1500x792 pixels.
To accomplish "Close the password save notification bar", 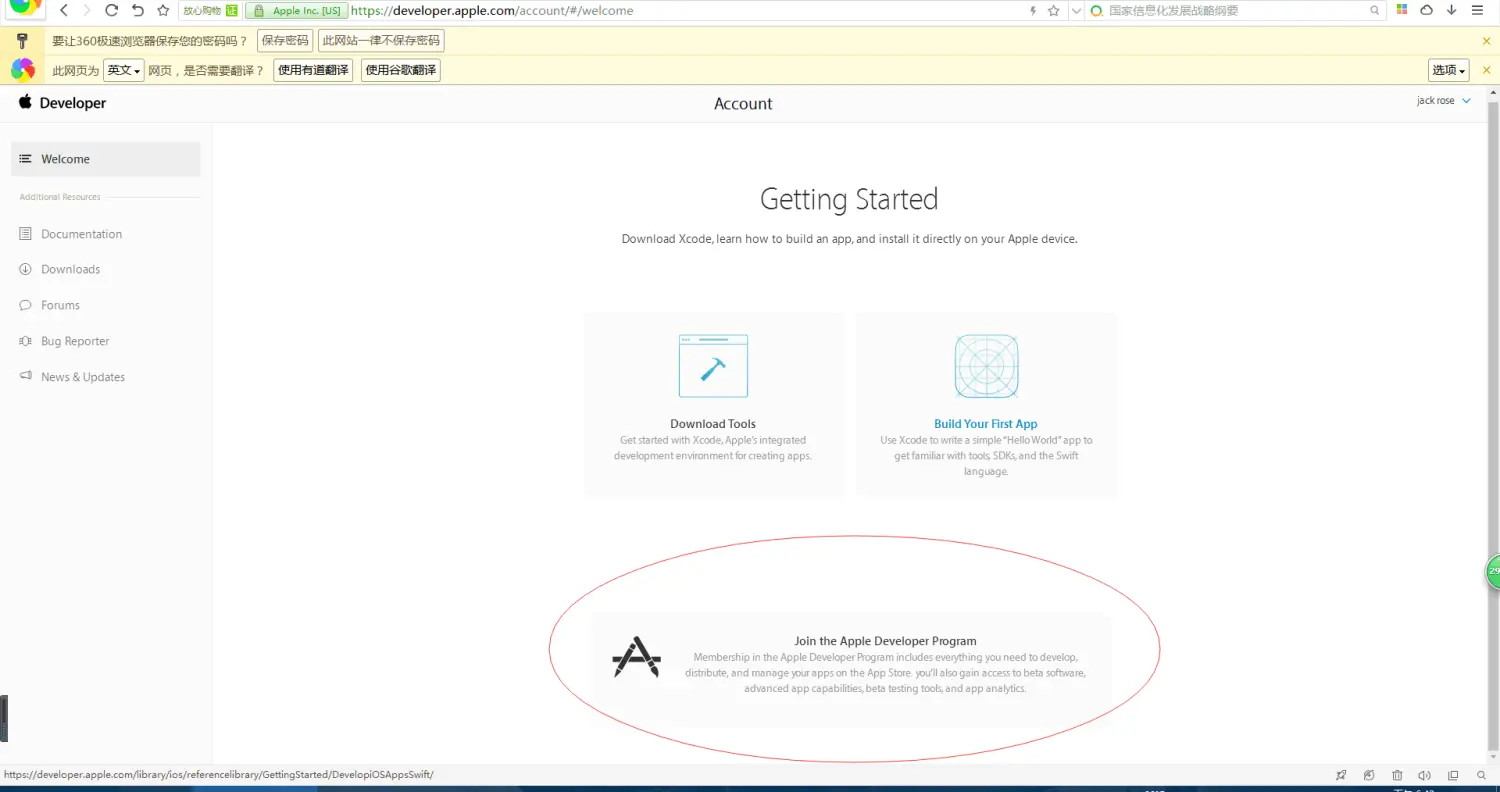I will tap(1486, 41).
